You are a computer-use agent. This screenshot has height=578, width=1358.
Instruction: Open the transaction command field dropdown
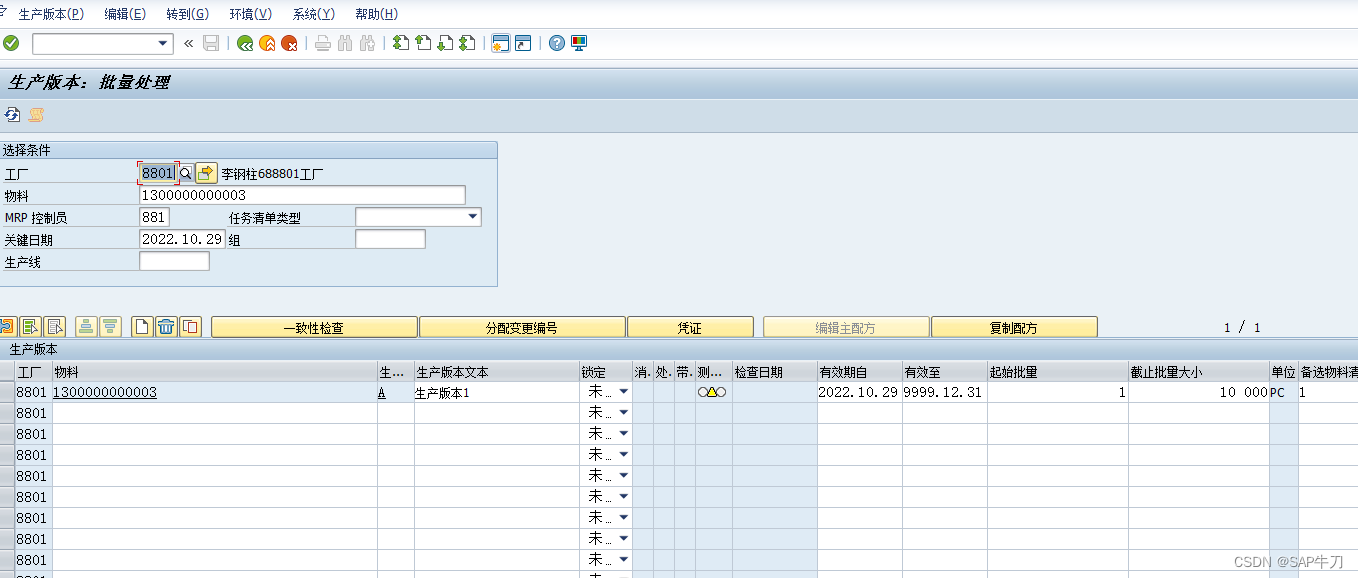click(164, 43)
